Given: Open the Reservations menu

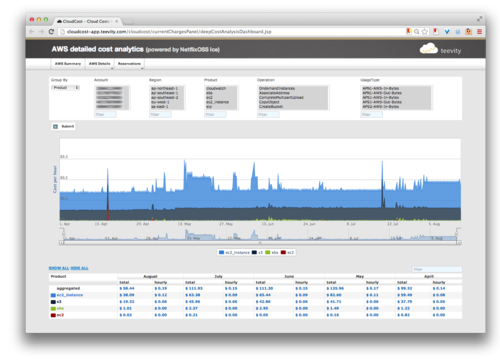Looking at the screenshot, I should tap(129, 64).
